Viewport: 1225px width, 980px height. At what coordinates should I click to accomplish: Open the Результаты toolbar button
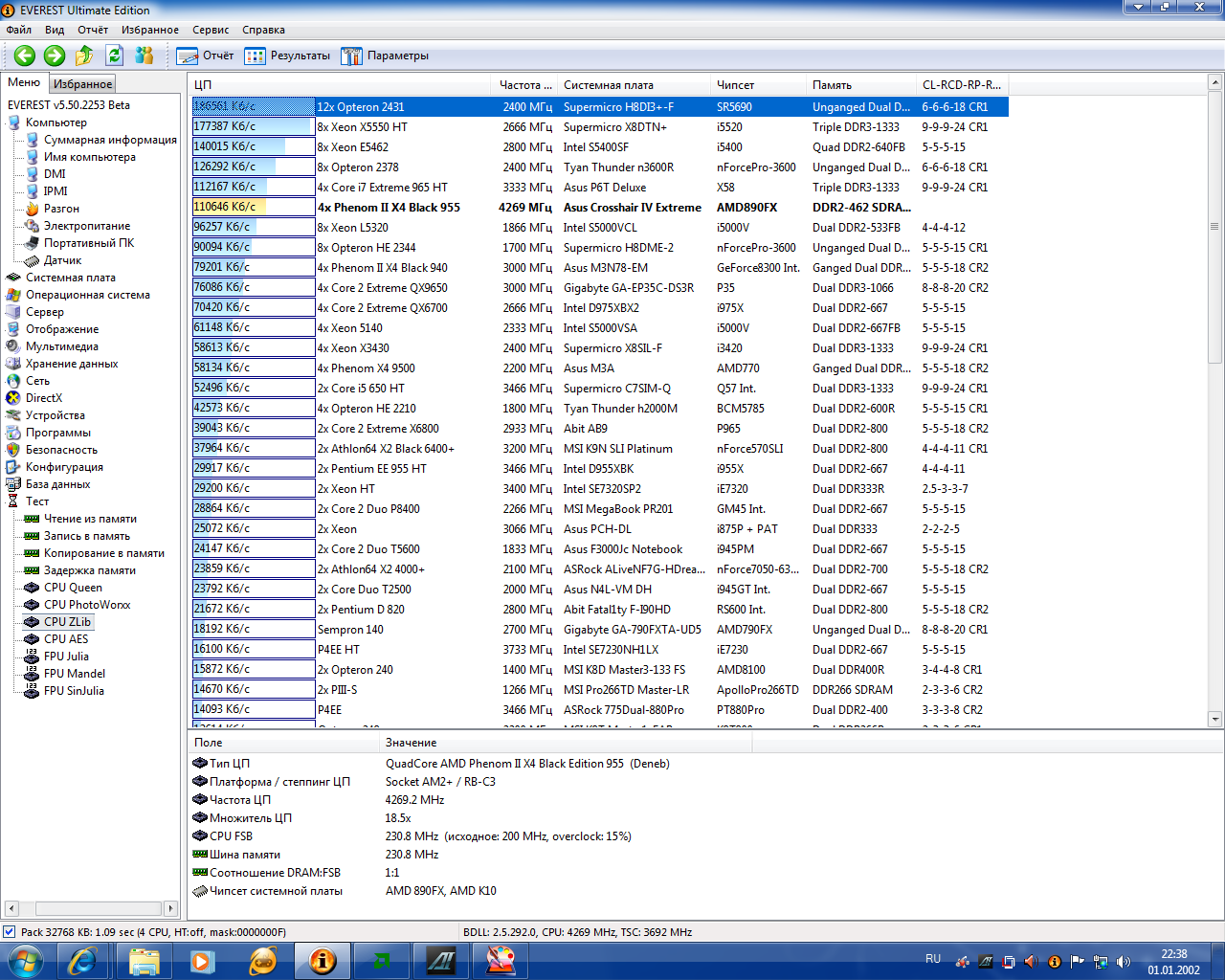(x=288, y=56)
